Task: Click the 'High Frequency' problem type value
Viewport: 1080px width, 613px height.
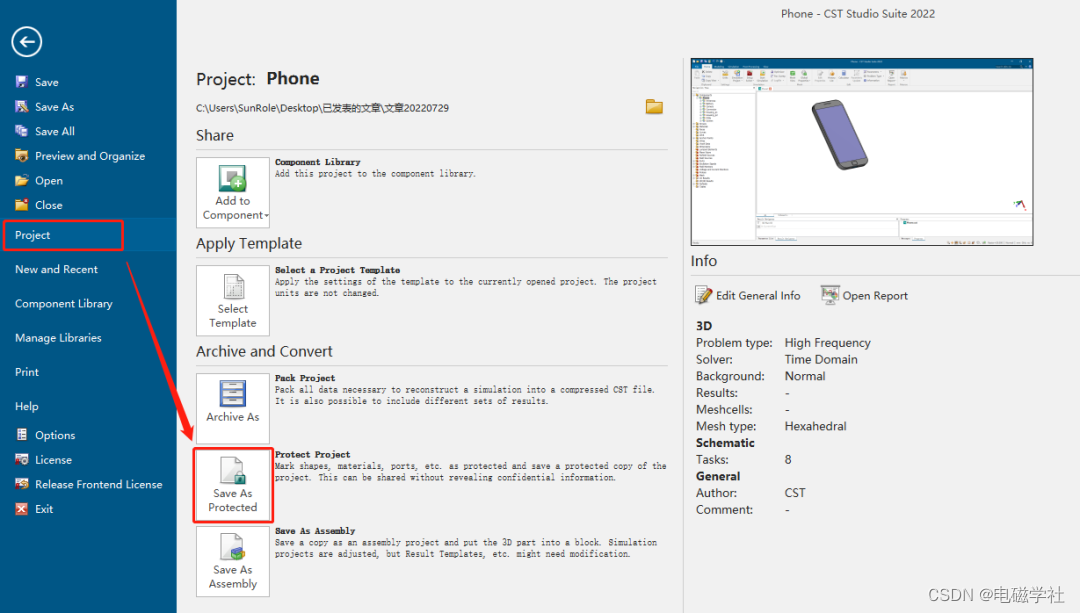Action: [x=827, y=343]
